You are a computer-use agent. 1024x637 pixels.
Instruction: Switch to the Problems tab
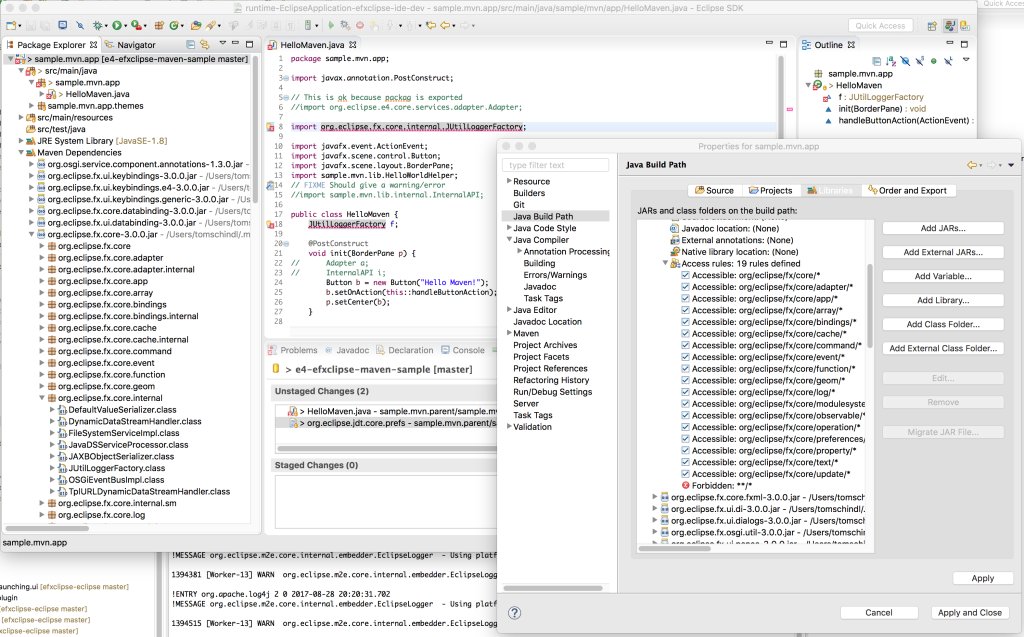click(x=293, y=350)
